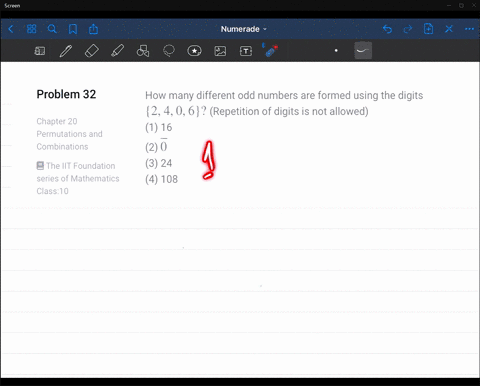The width and height of the screenshot is (480, 386).
Task: Select the Pen tool
Action: tap(66, 51)
